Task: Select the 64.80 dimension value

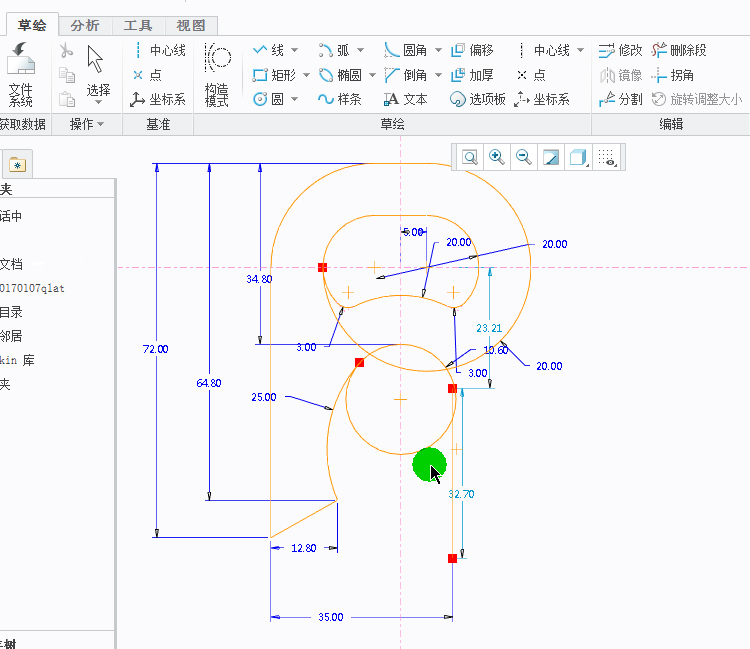Action: pos(209,383)
